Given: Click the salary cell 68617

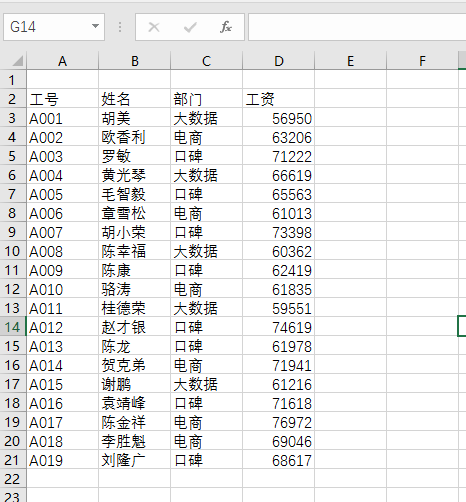Looking at the screenshot, I should [279, 459].
